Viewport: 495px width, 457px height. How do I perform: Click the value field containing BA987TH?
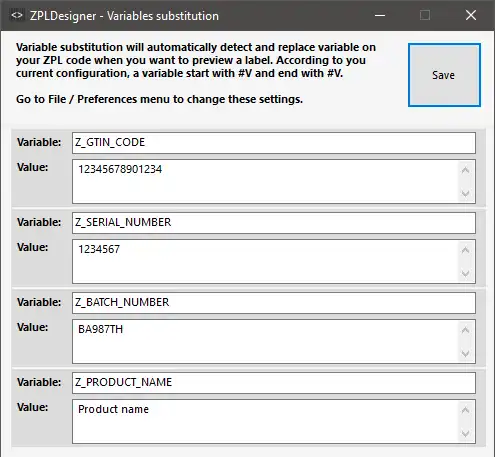pyautogui.click(x=274, y=341)
